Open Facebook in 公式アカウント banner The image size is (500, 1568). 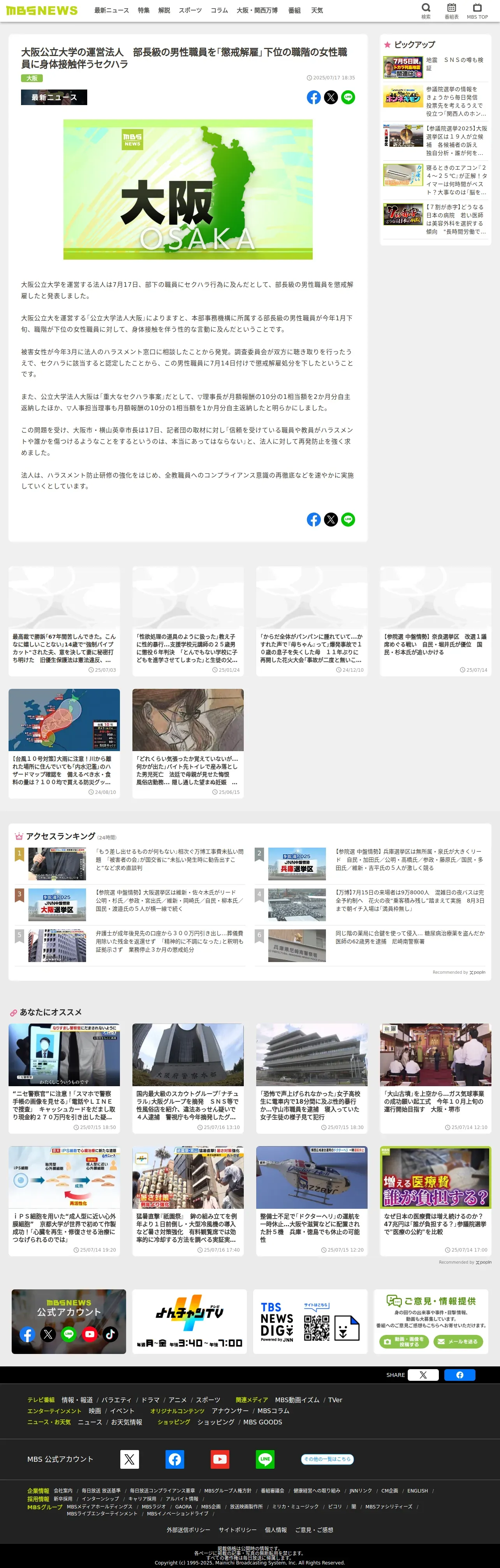[27, 1334]
